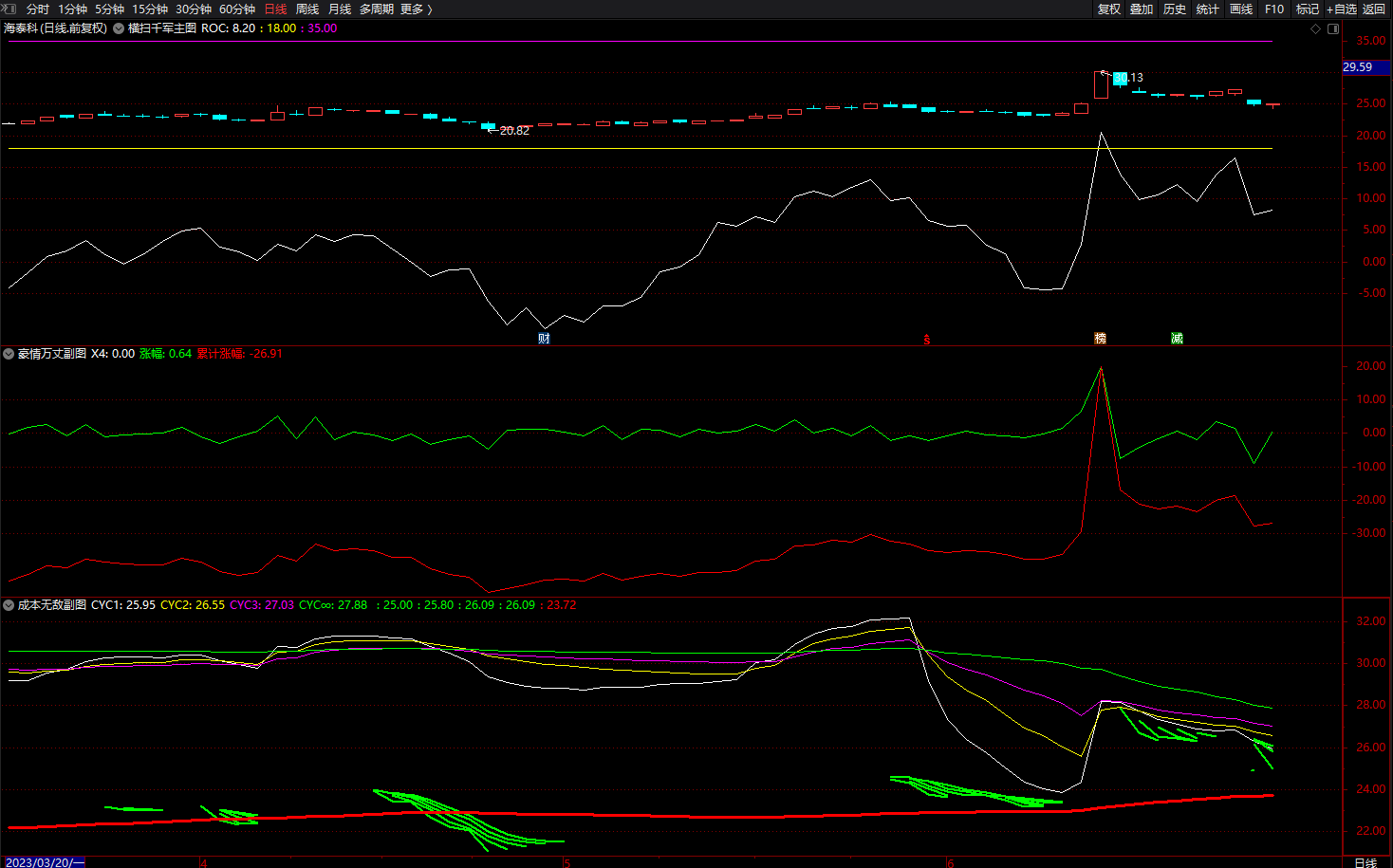This screenshot has height=868, width=1393.
Task: Expand the 成本无敌副图 indicator dropdown
Action: (9, 605)
